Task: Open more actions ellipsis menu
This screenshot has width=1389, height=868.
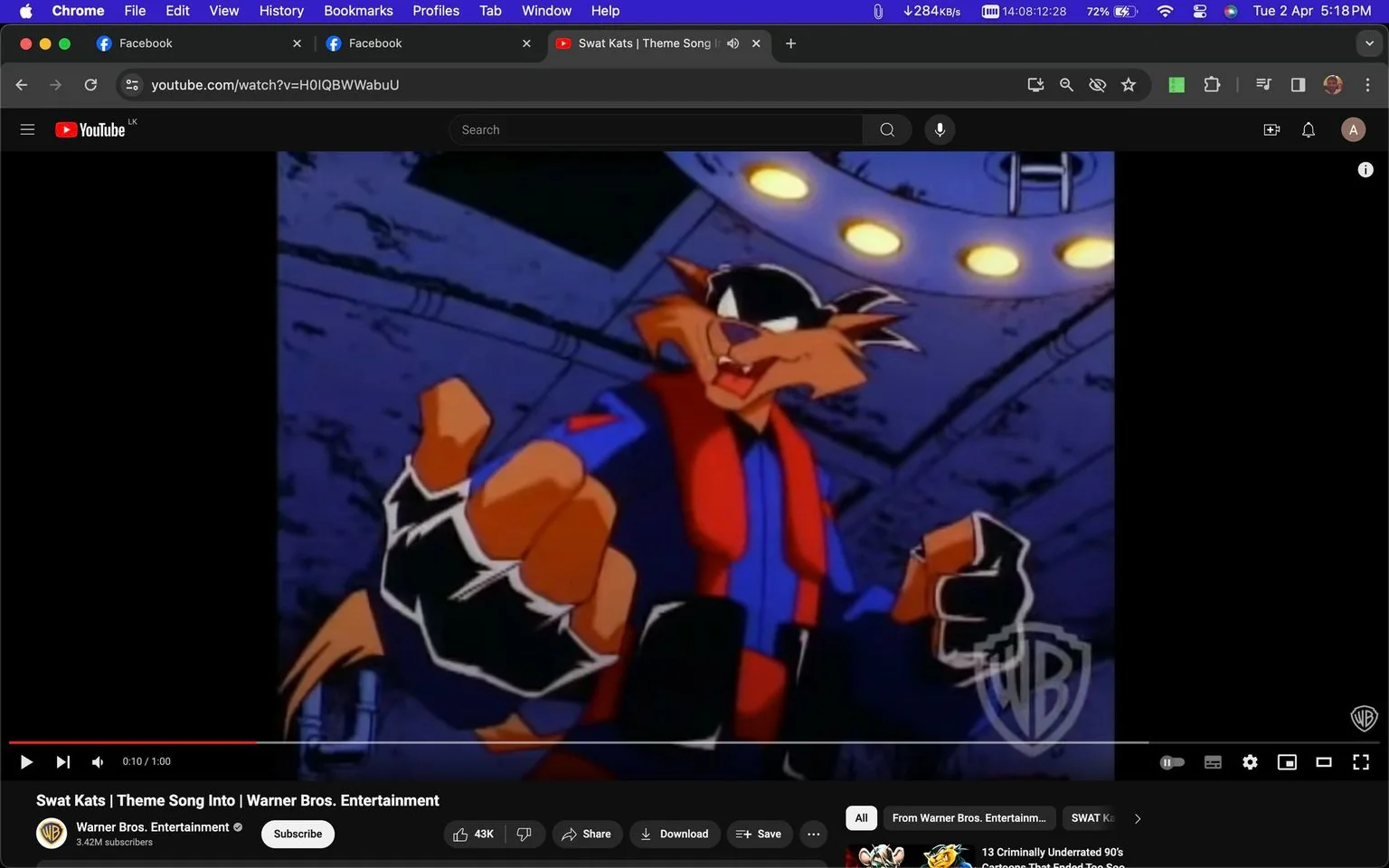Action: click(x=813, y=834)
